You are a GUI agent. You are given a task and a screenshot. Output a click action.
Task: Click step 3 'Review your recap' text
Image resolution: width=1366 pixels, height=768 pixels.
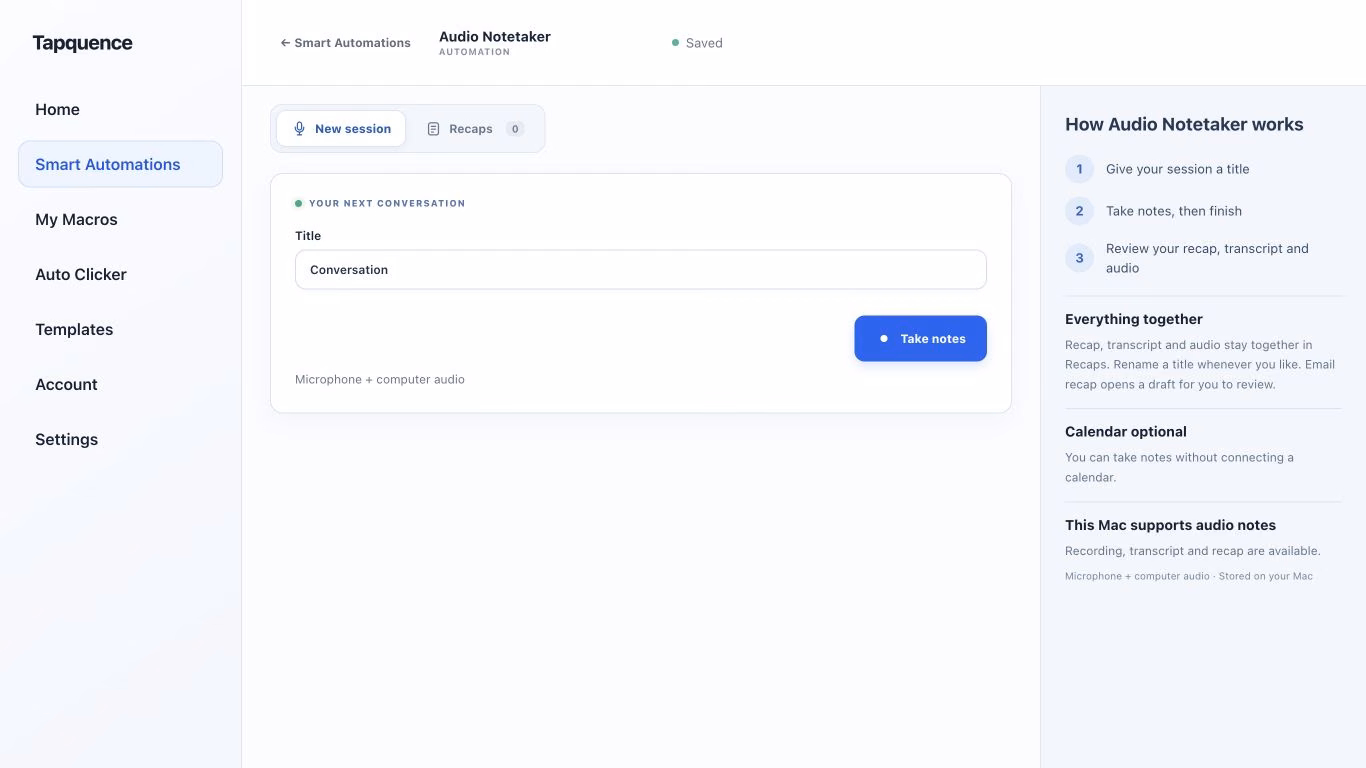click(x=1207, y=258)
